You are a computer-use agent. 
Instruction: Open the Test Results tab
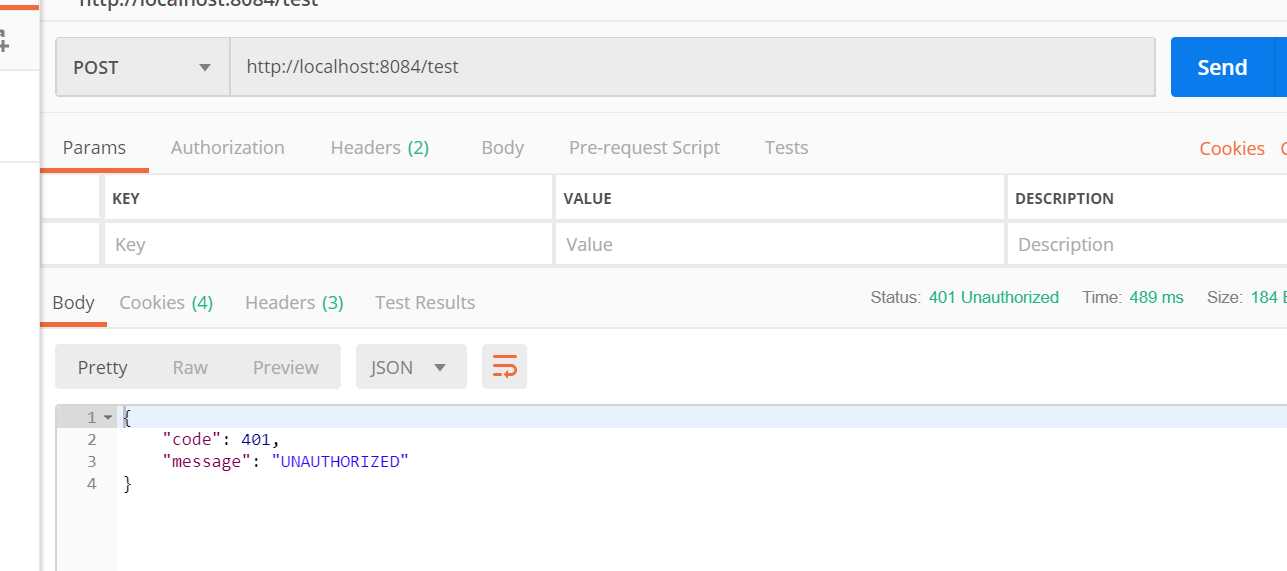pyautogui.click(x=425, y=302)
